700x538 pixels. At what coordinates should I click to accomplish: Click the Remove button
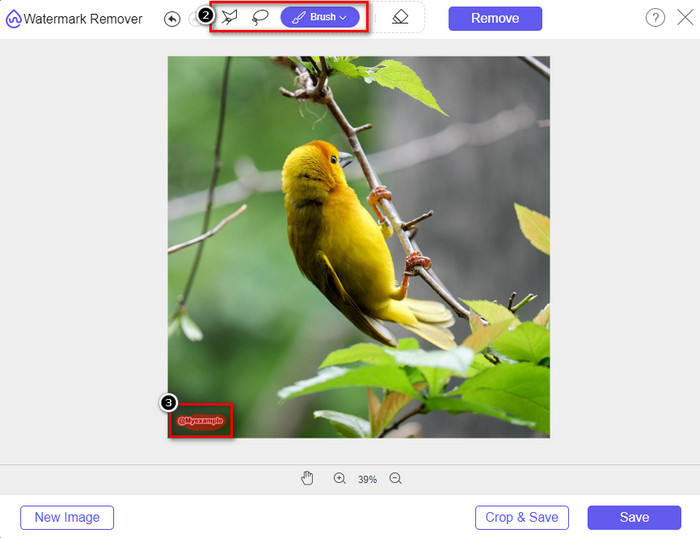point(495,18)
